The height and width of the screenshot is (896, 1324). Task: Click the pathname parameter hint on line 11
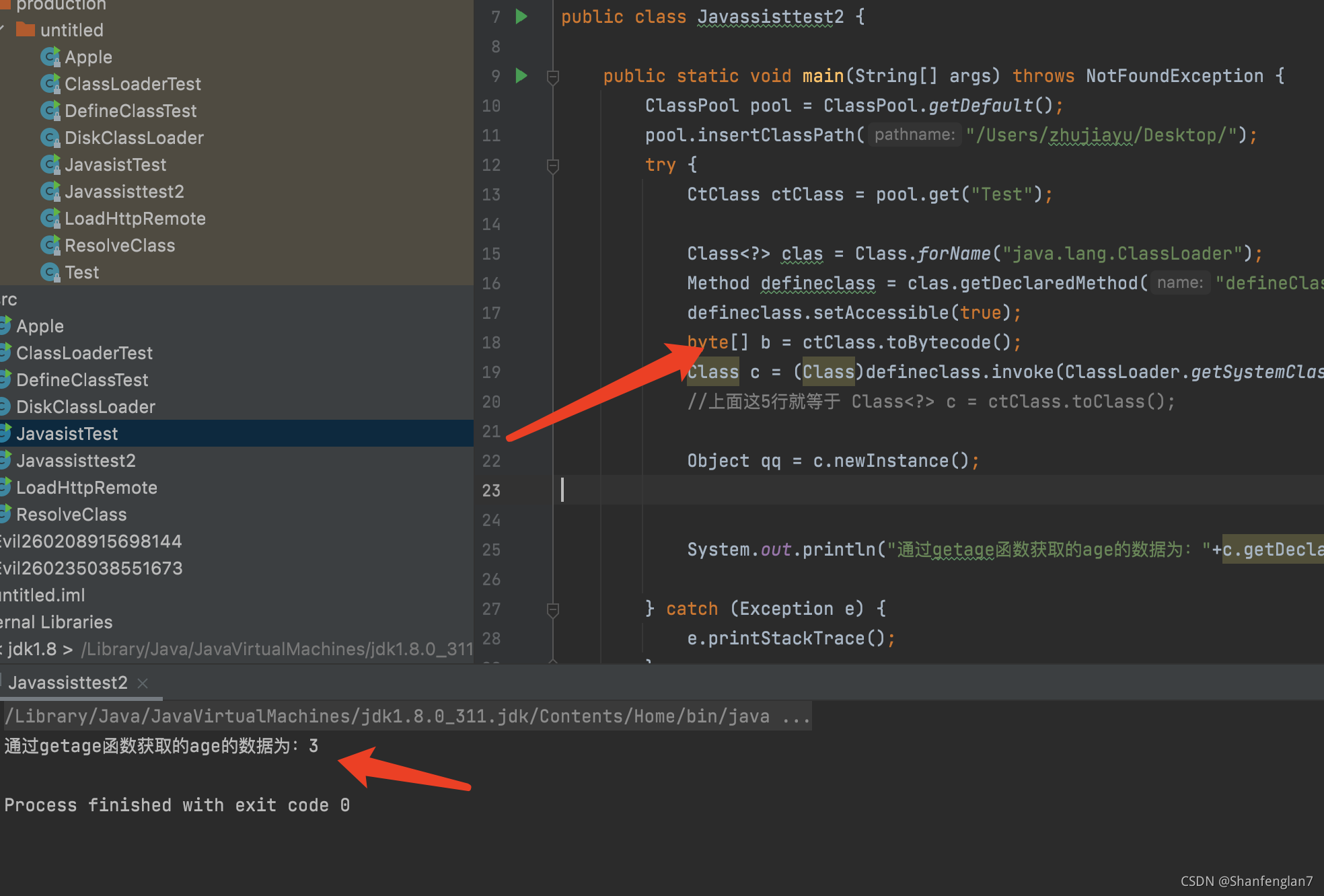pos(914,135)
